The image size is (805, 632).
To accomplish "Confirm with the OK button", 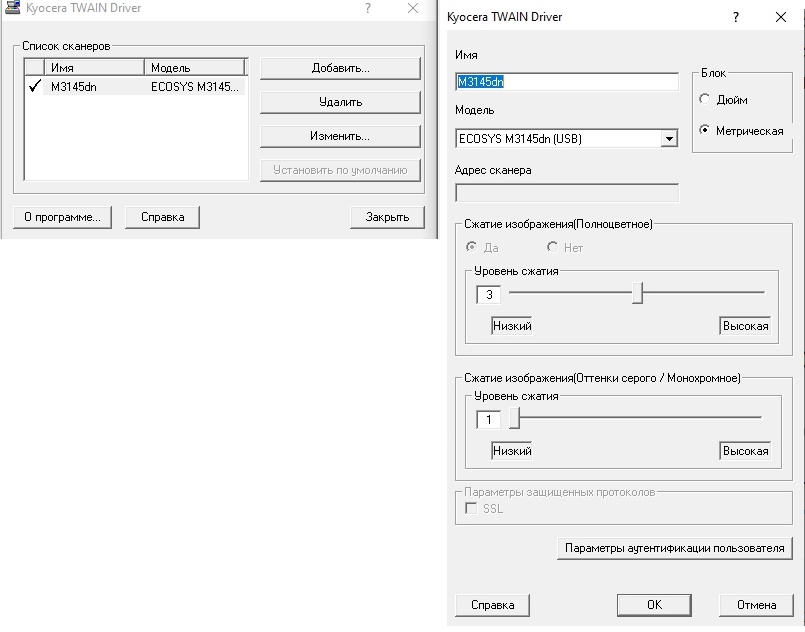I will pyautogui.click(x=654, y=605).
